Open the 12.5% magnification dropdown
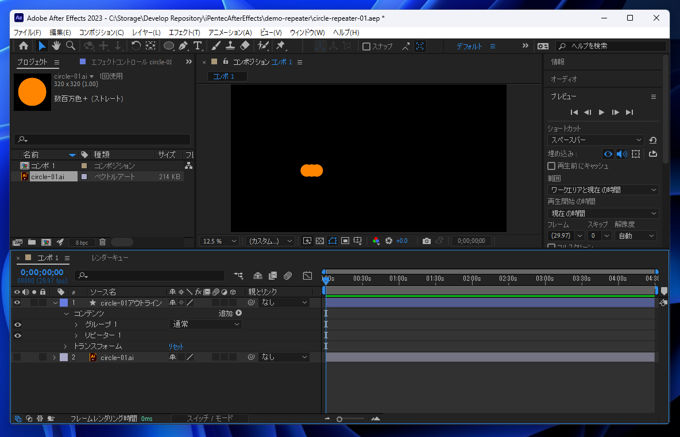 [220, 241]
